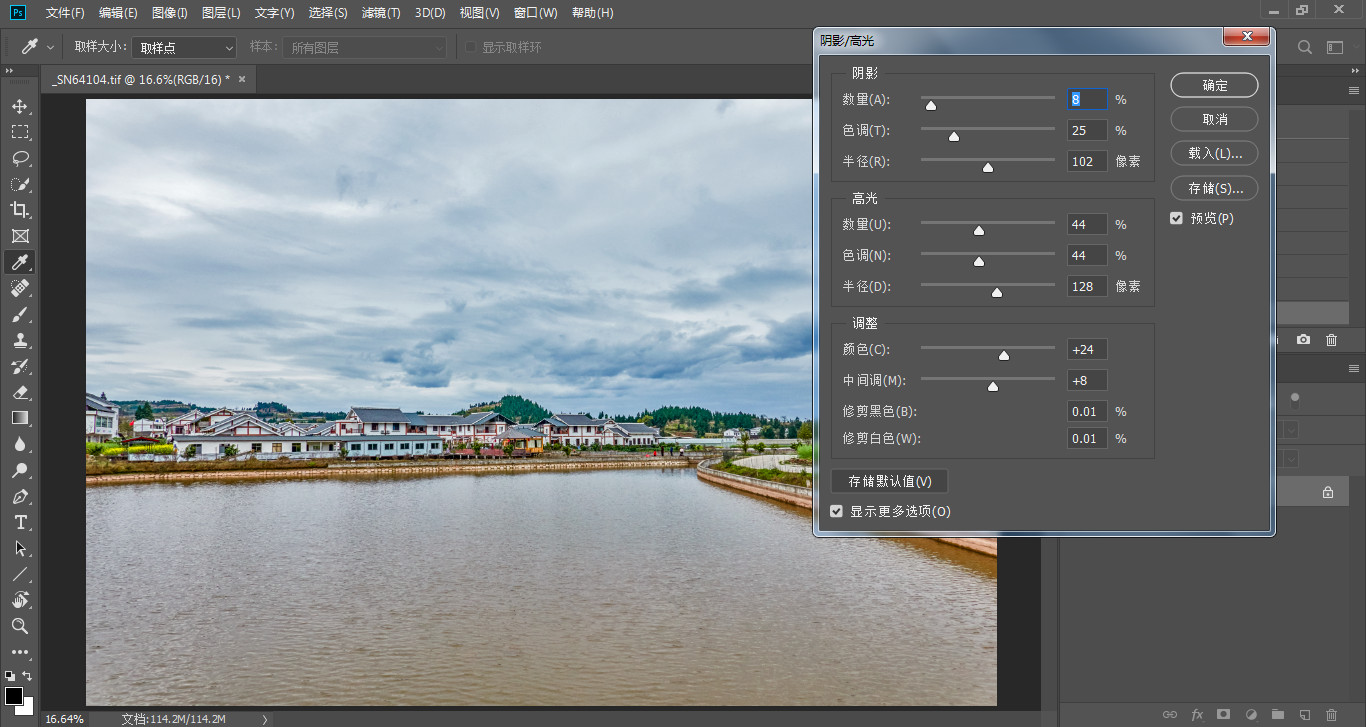Select the Spot Healing Brush tool
Image resolution: width=1366 pixels, height=727 pixels.
pyautogui.click(x=20, y=288)
